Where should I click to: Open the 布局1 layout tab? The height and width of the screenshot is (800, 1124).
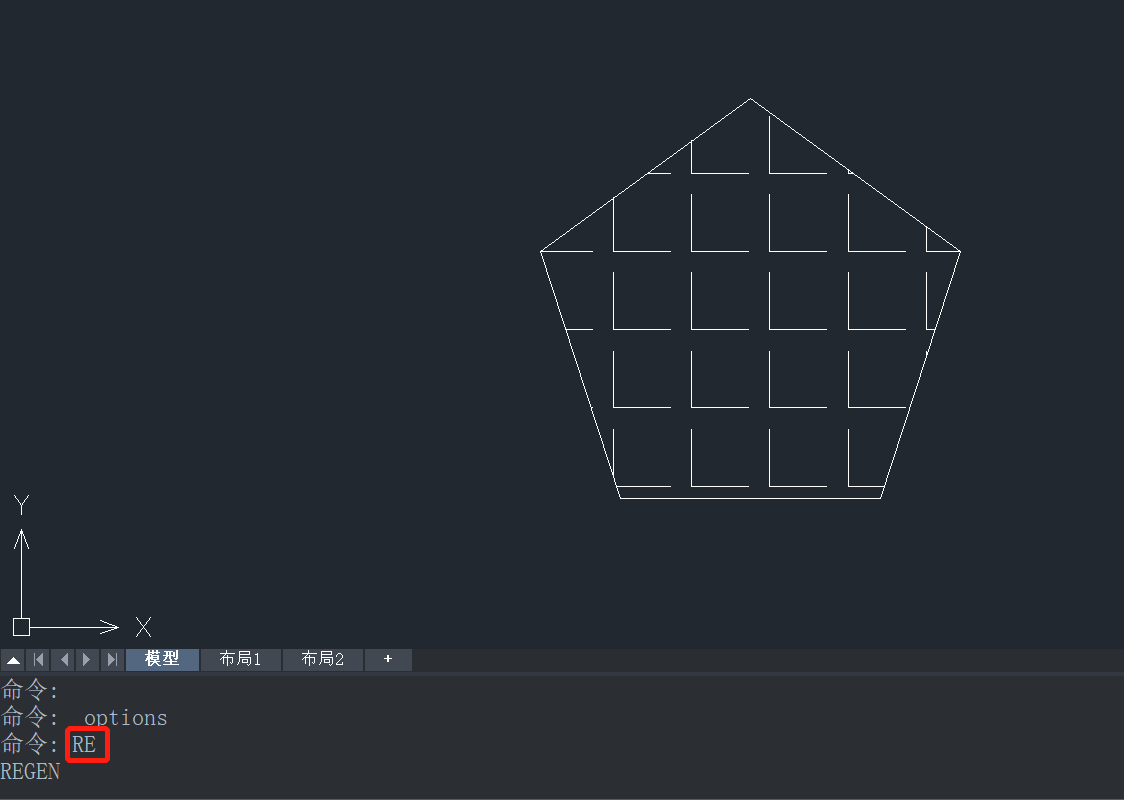pyautogui.click(x=240, y=659)
